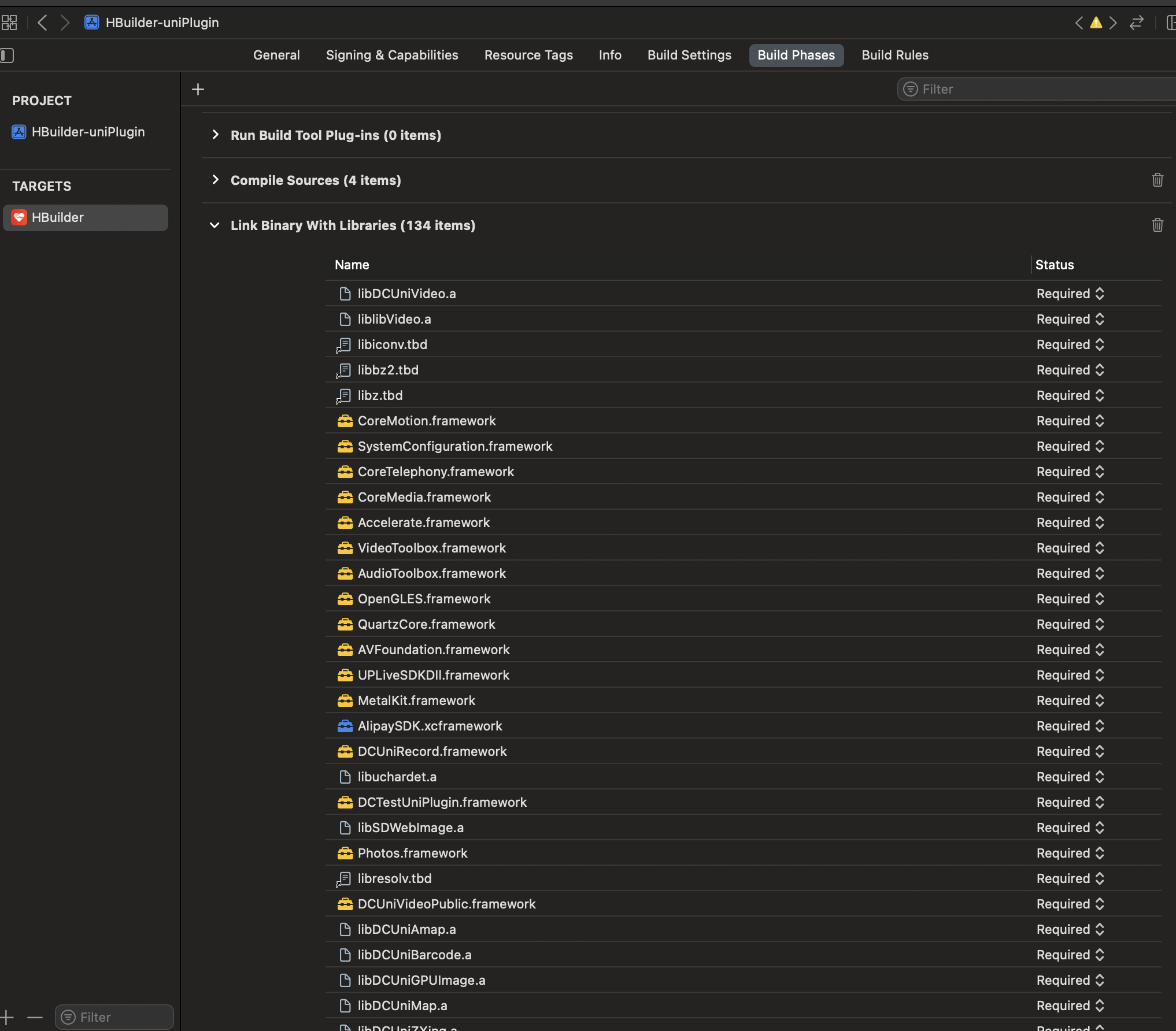1176x1031 pixels.
Task: Change libDCUniMap.a status dropdown
Action: click(1070, 1006)
